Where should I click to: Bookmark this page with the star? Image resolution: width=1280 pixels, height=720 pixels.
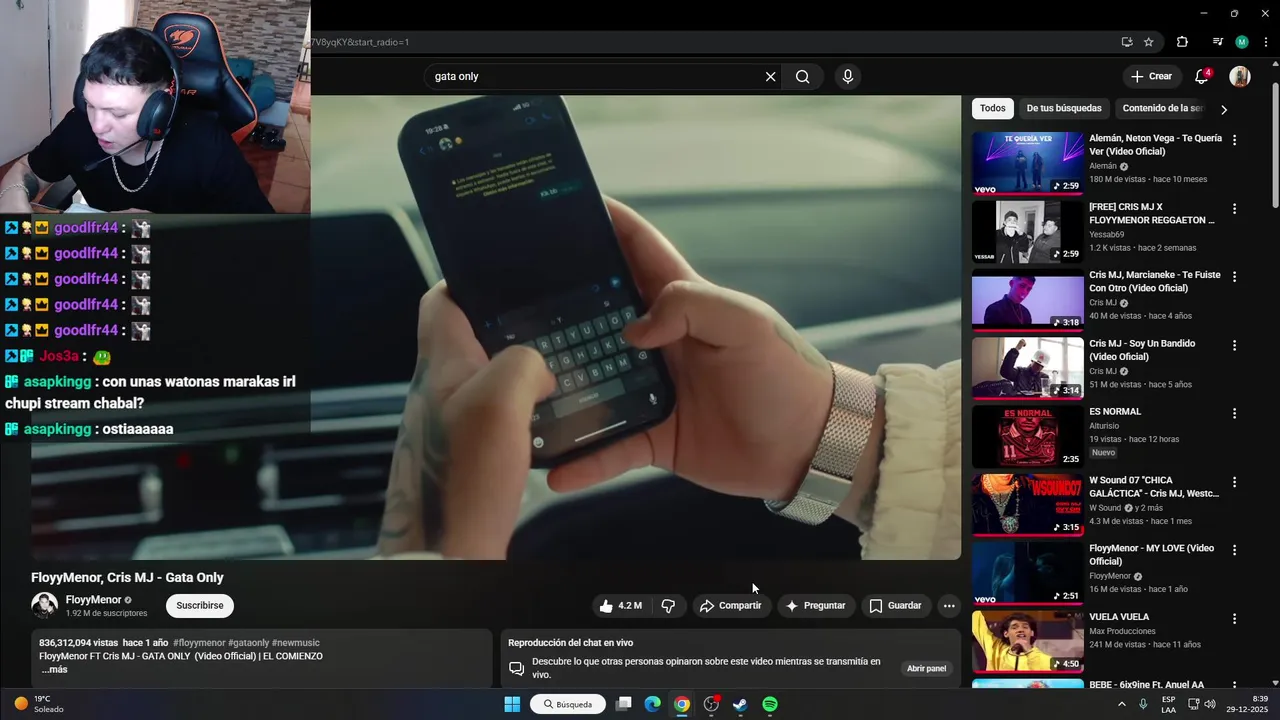(1149, 42)
